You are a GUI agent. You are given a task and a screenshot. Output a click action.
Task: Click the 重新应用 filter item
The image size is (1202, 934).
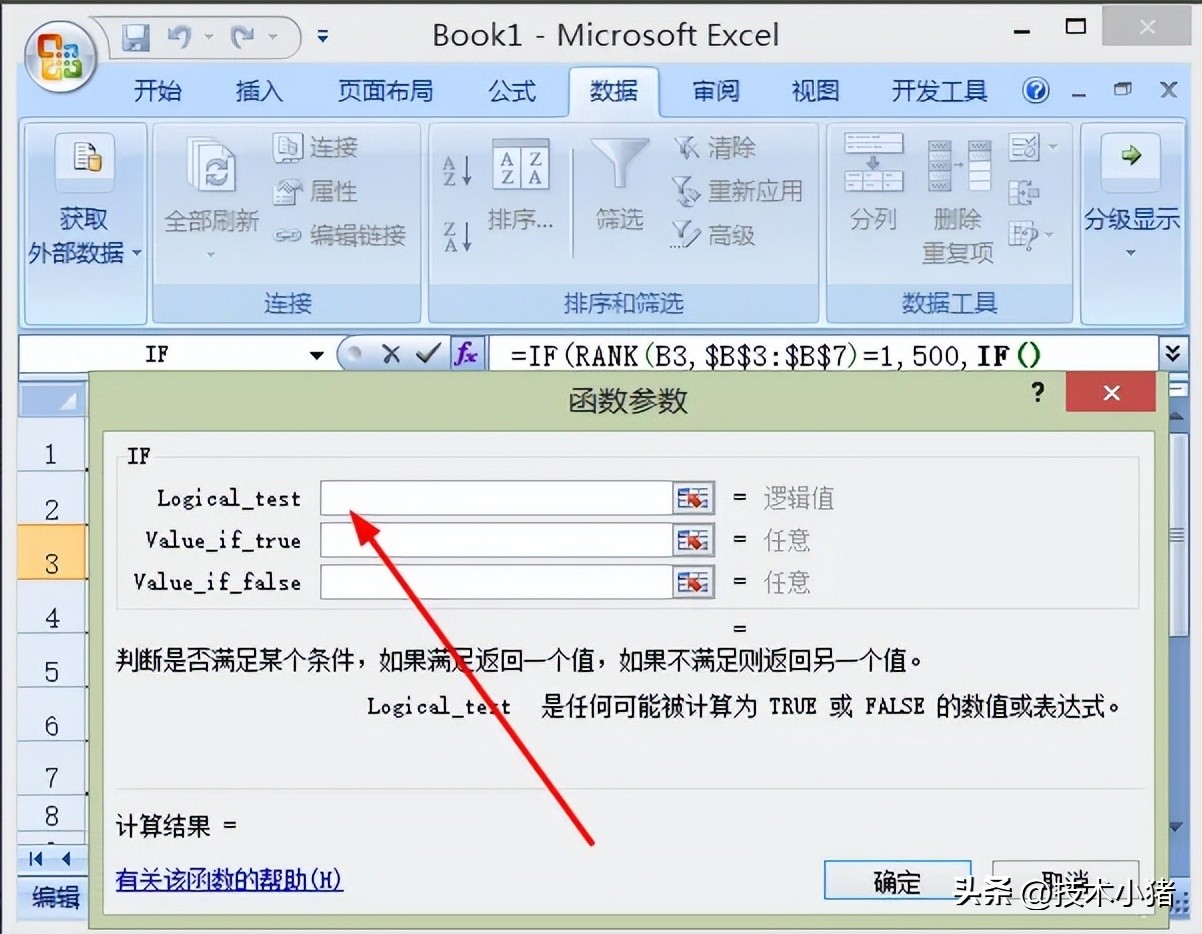tap(738, 191)
